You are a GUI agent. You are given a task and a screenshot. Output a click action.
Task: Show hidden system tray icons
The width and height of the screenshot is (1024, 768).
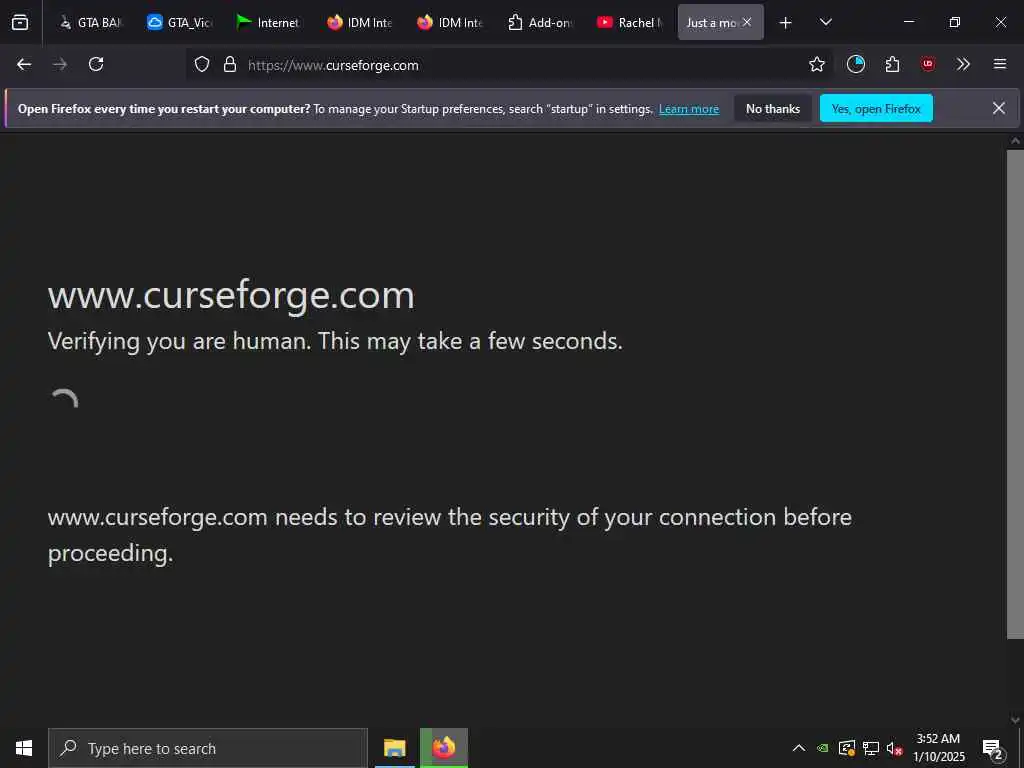[x=798, y=748]
